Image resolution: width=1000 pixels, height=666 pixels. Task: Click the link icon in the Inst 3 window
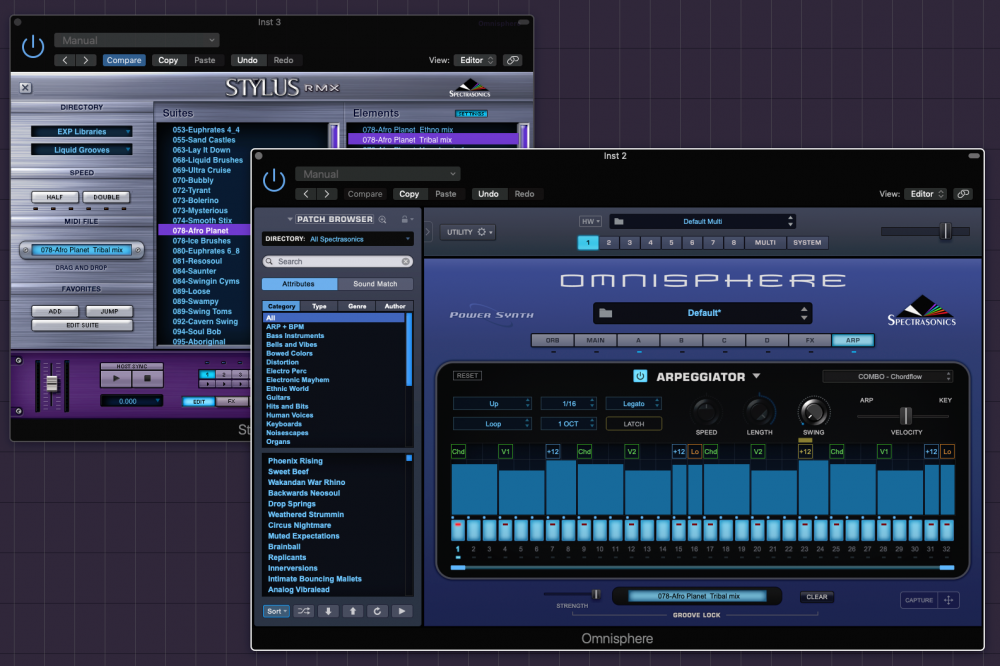[x=513, y=60]
